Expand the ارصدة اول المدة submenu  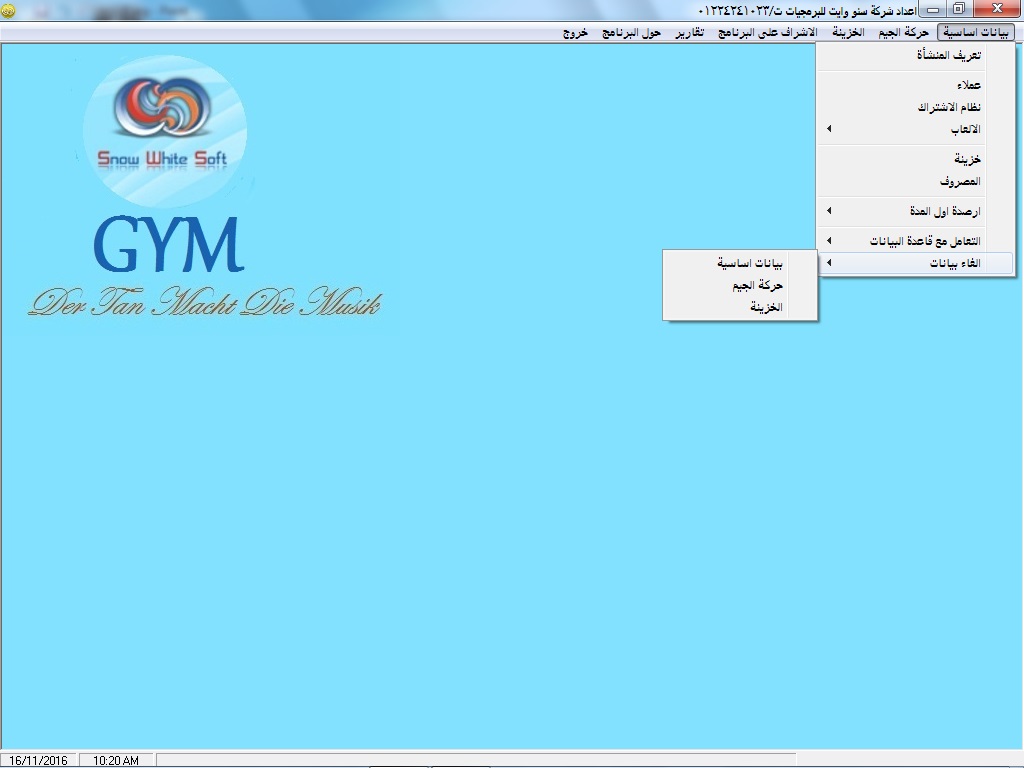point(949,211)
